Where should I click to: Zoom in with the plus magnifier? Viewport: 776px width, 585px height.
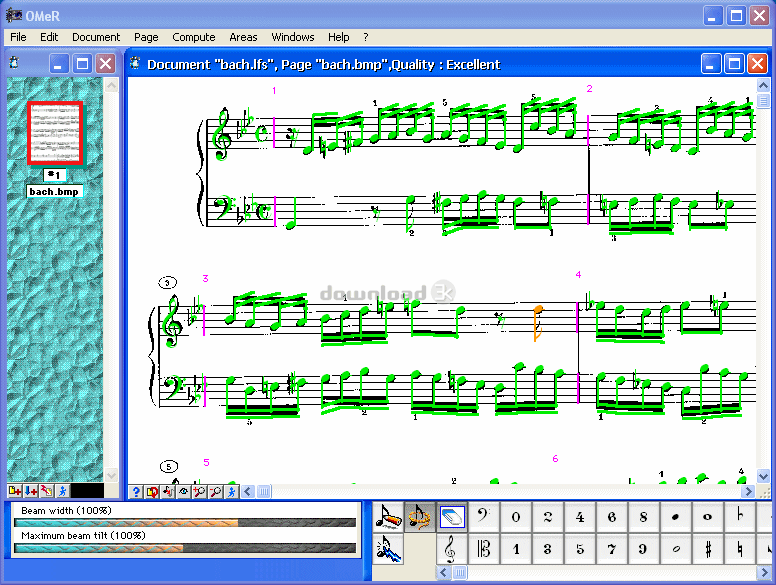(x=199, y=491)
